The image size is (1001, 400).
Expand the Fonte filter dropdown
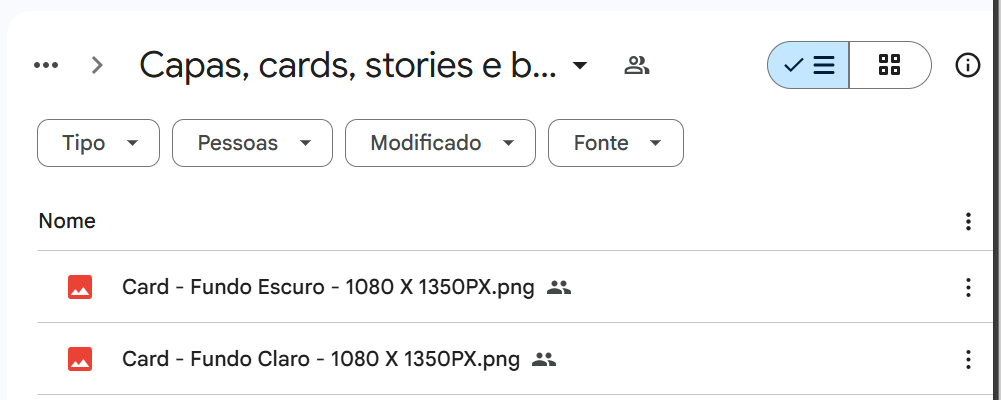point(615,143)
